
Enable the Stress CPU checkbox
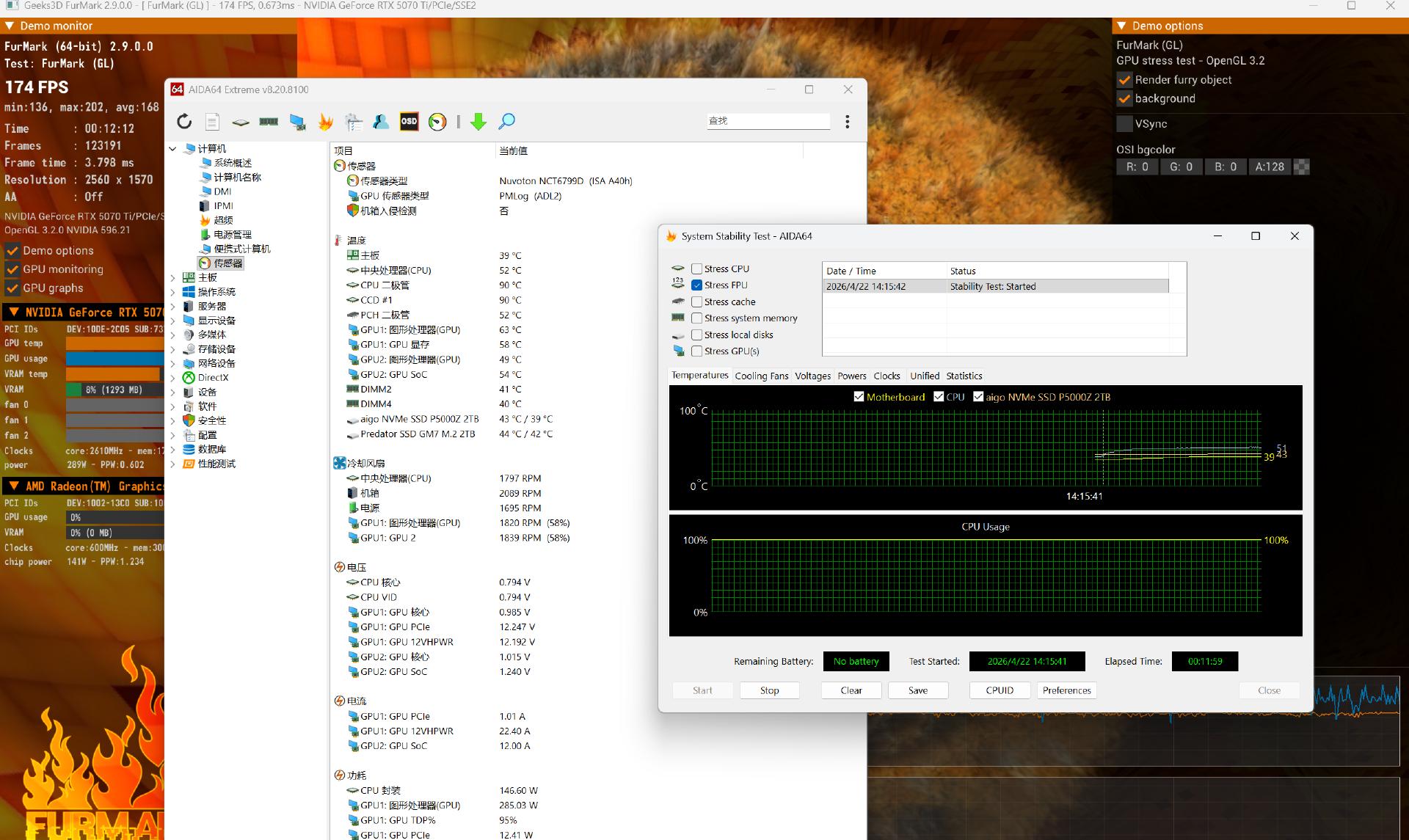pos(697,269)
